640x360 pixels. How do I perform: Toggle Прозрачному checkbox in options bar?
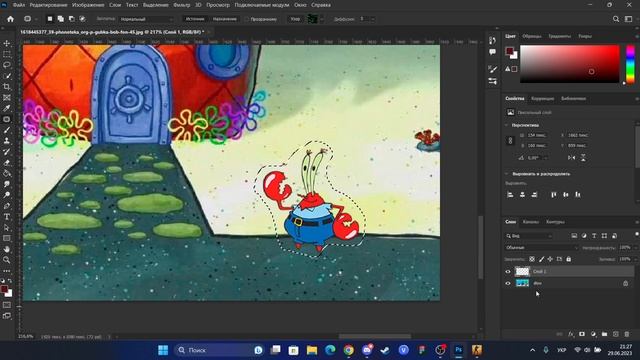click(x=247, y=19)
